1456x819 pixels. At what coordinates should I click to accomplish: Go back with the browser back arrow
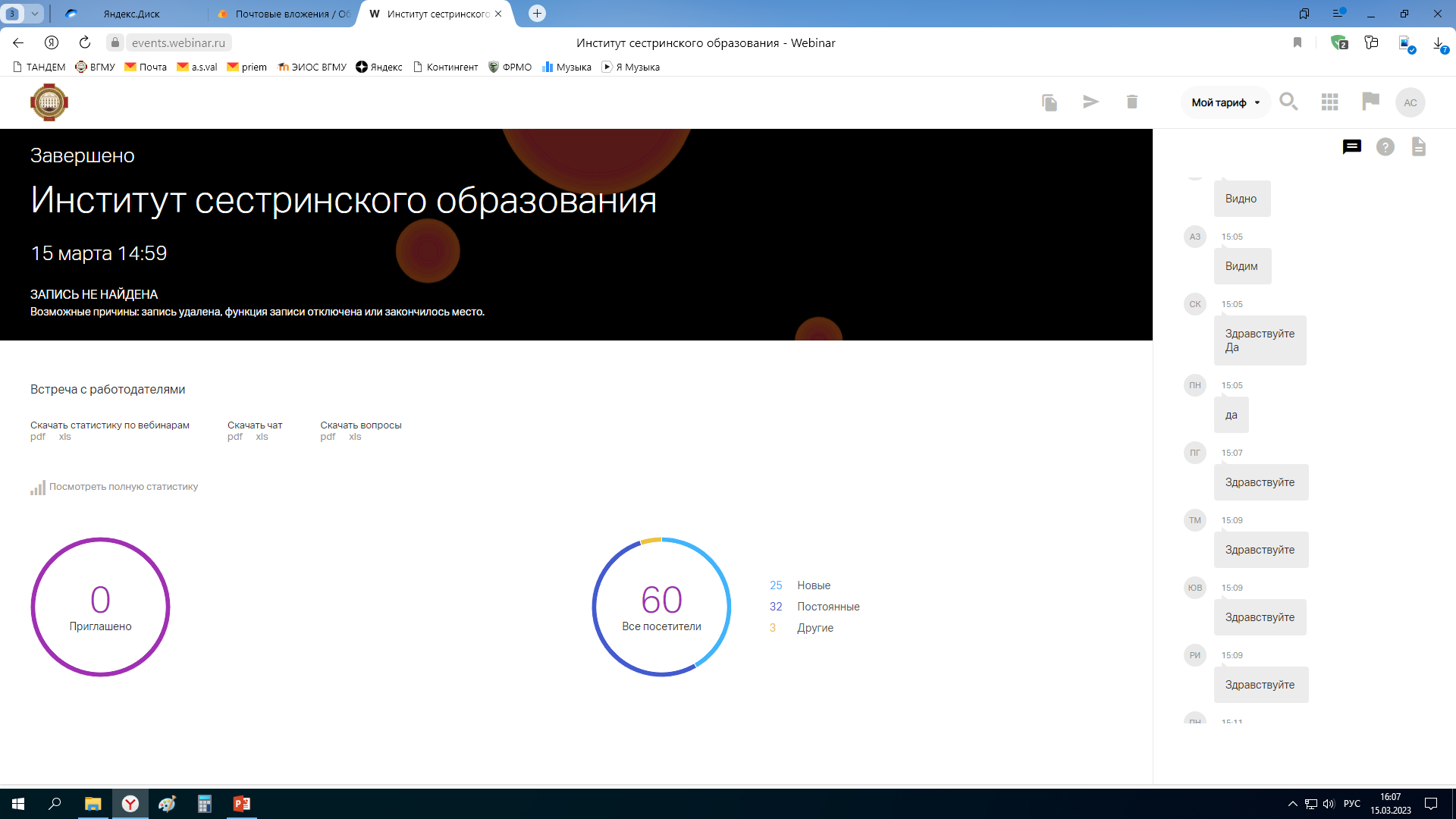point(18,42)
